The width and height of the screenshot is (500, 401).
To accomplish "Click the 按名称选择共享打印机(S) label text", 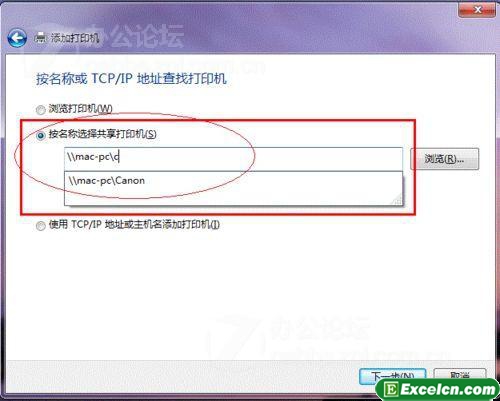I will pos(103,134).
